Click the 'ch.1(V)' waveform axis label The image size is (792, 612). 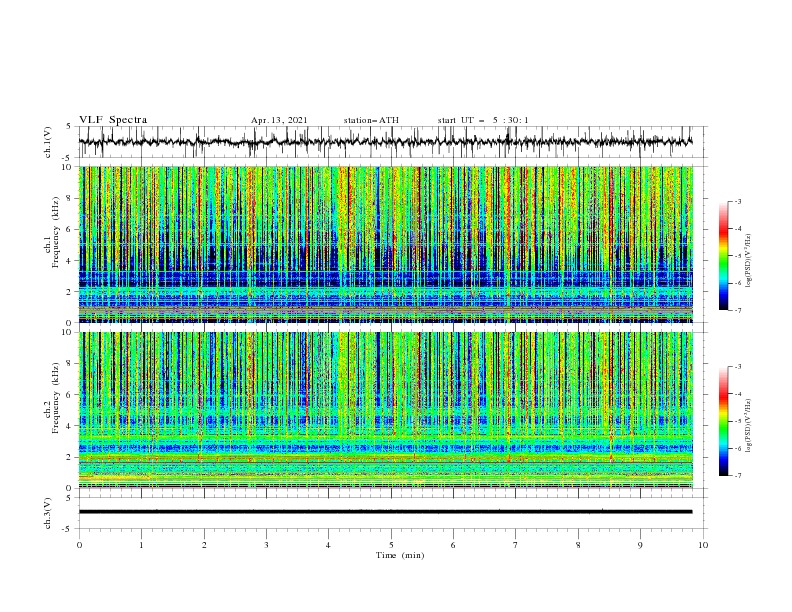pyautogui.click(x=48, y=142)
